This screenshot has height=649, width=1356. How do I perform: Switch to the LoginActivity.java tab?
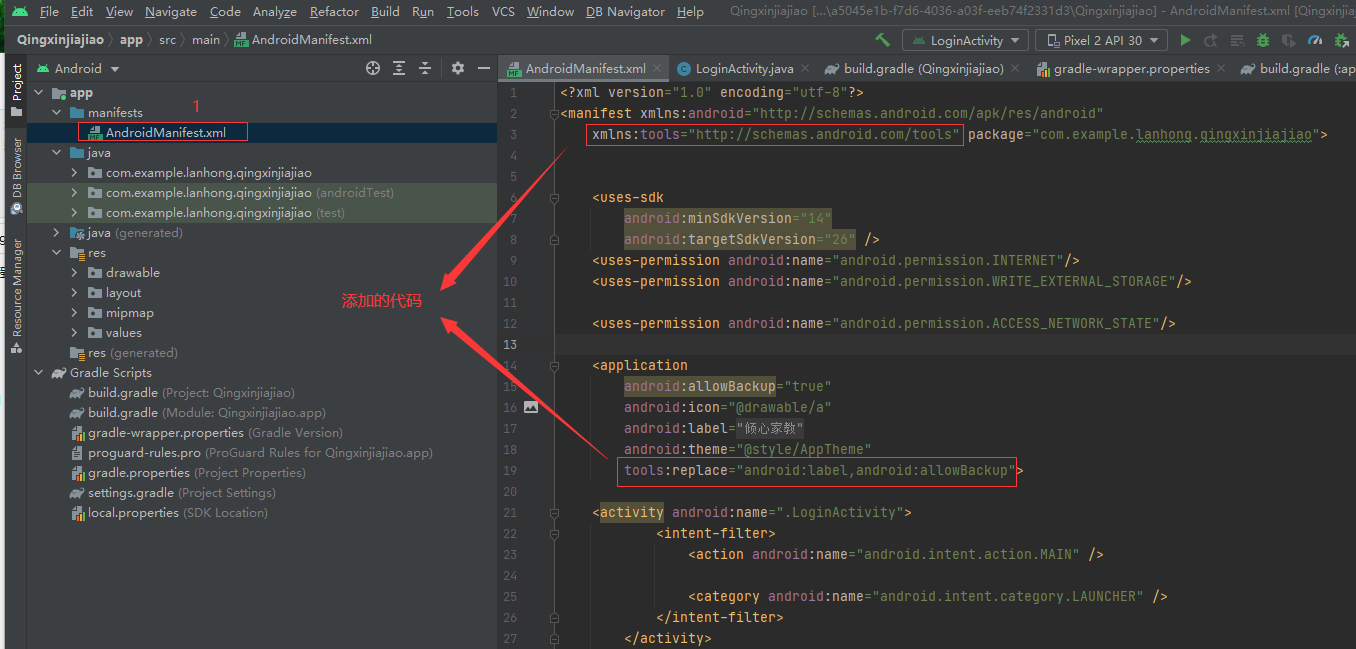[x=744, y=69]
